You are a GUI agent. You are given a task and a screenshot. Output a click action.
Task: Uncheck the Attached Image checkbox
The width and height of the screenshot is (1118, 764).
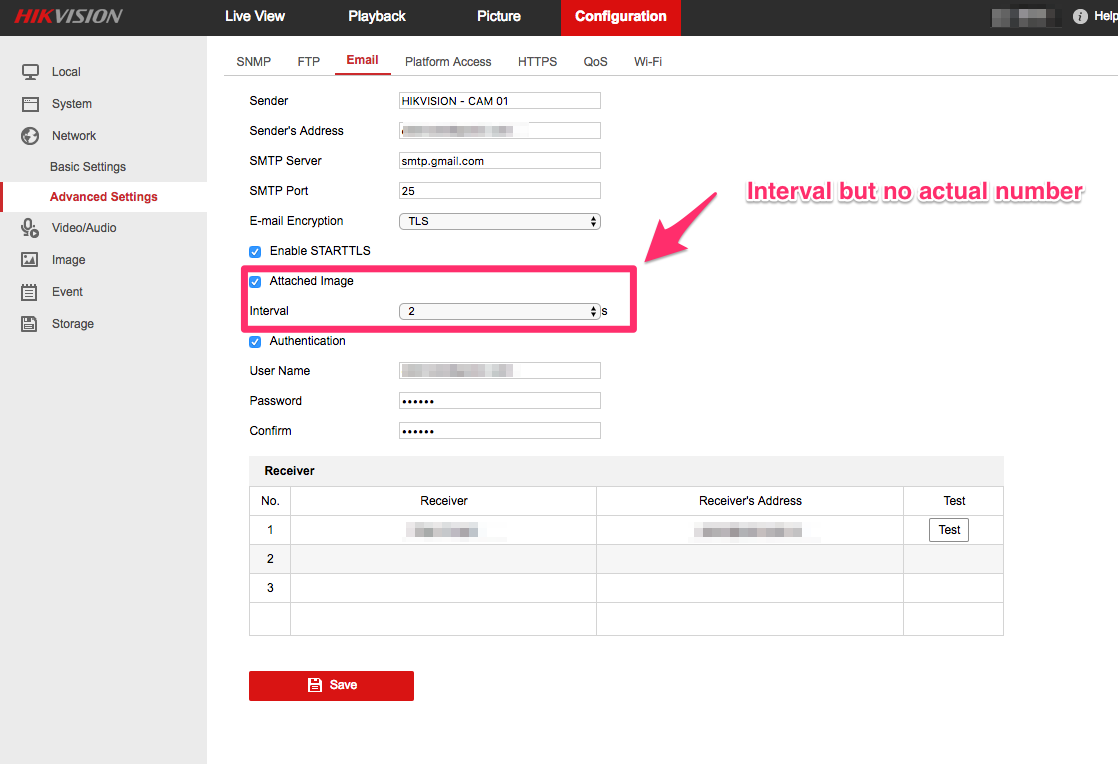[x=255, y=281]
